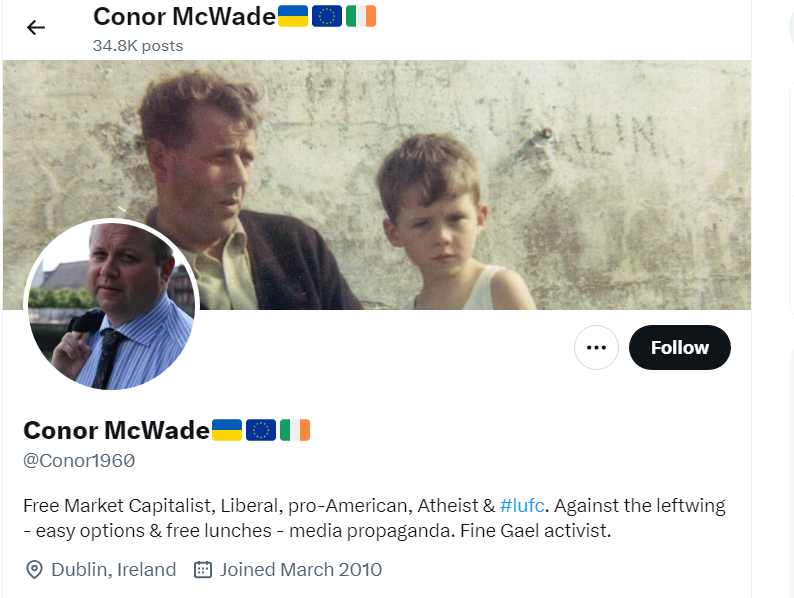
Task: Open the #lufc hashtag link
Action: point(522,505)
